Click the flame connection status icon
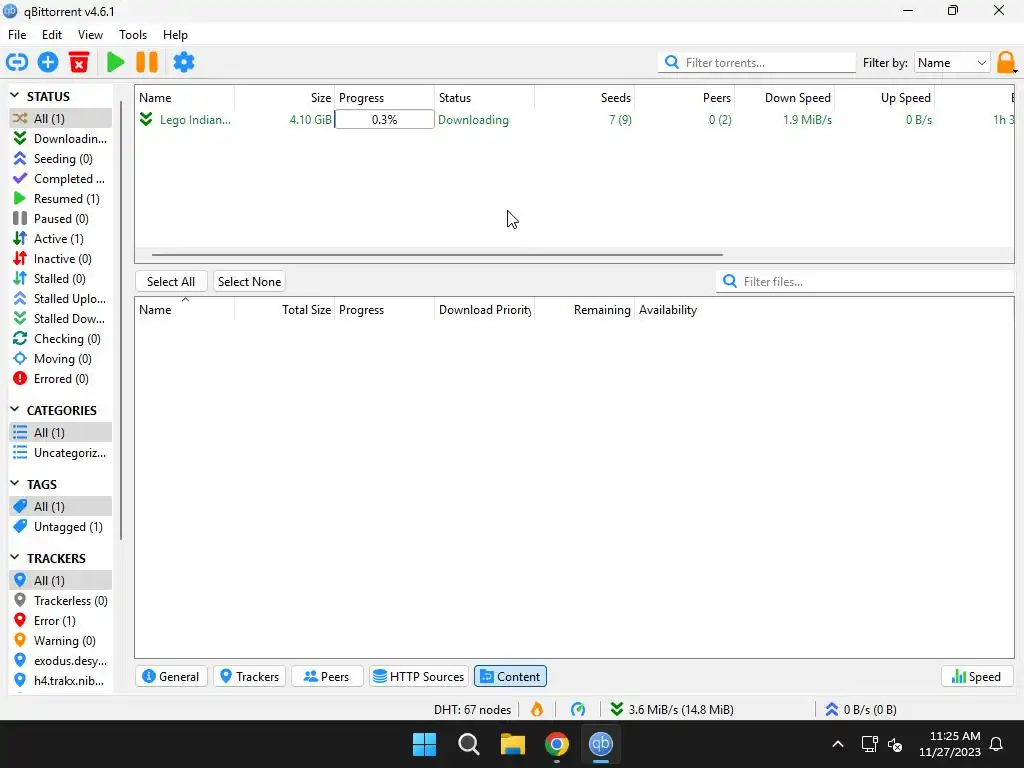 tap(537, 709)
